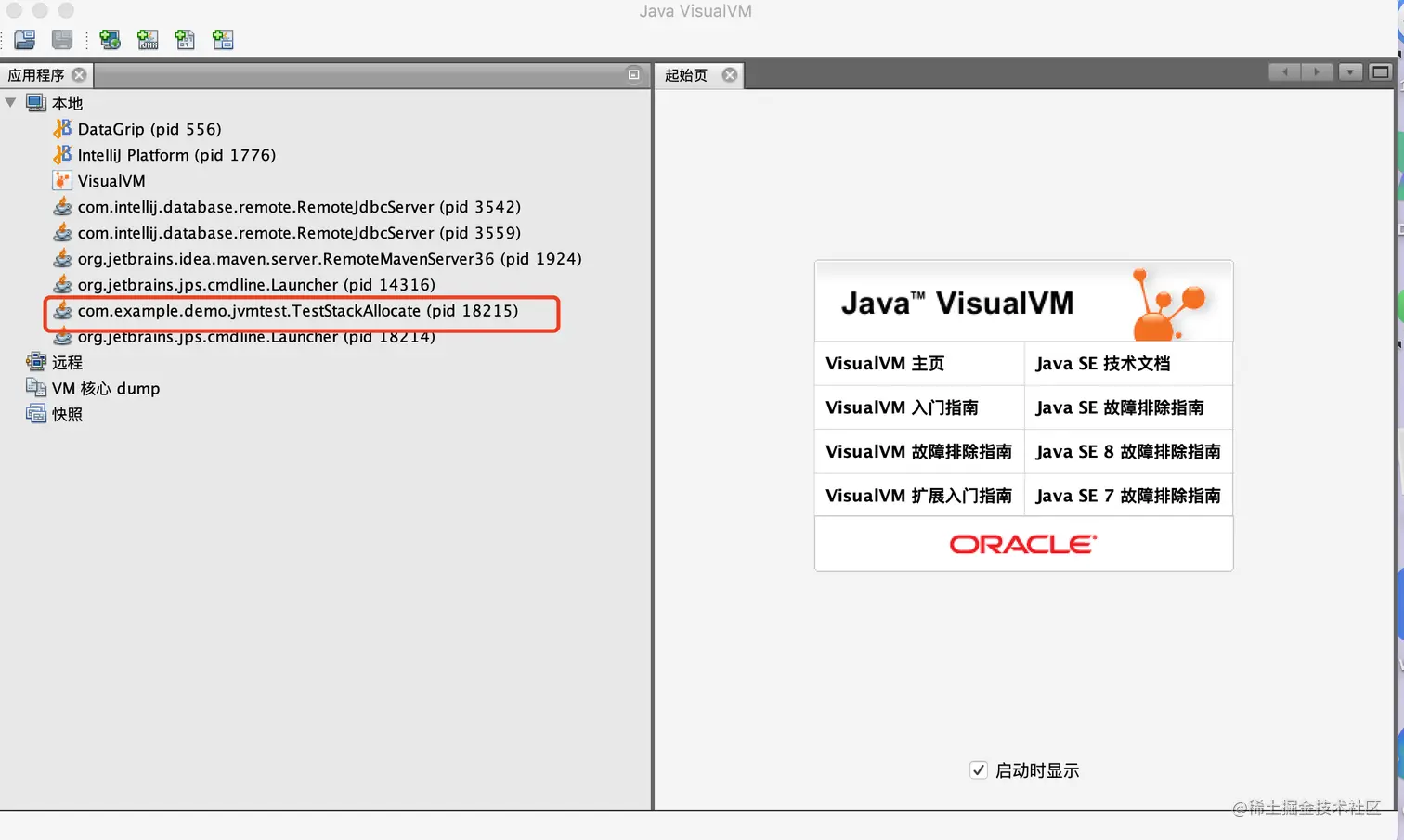Viewport: 1404px width, 840px height.
Task: Open the document list dropdown arrow
Action: [1350, 72]
